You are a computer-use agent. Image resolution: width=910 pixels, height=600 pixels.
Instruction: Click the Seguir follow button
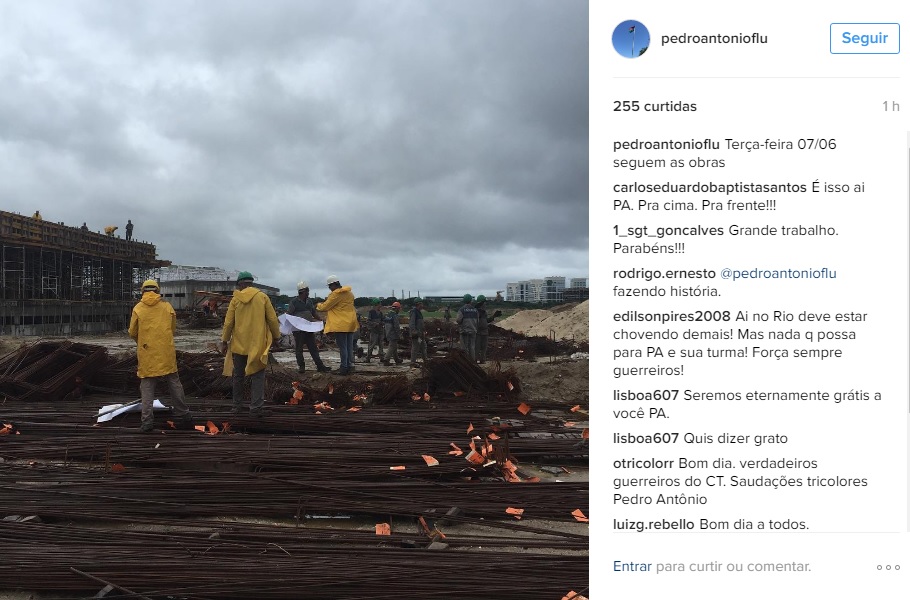tap(865, 38)
